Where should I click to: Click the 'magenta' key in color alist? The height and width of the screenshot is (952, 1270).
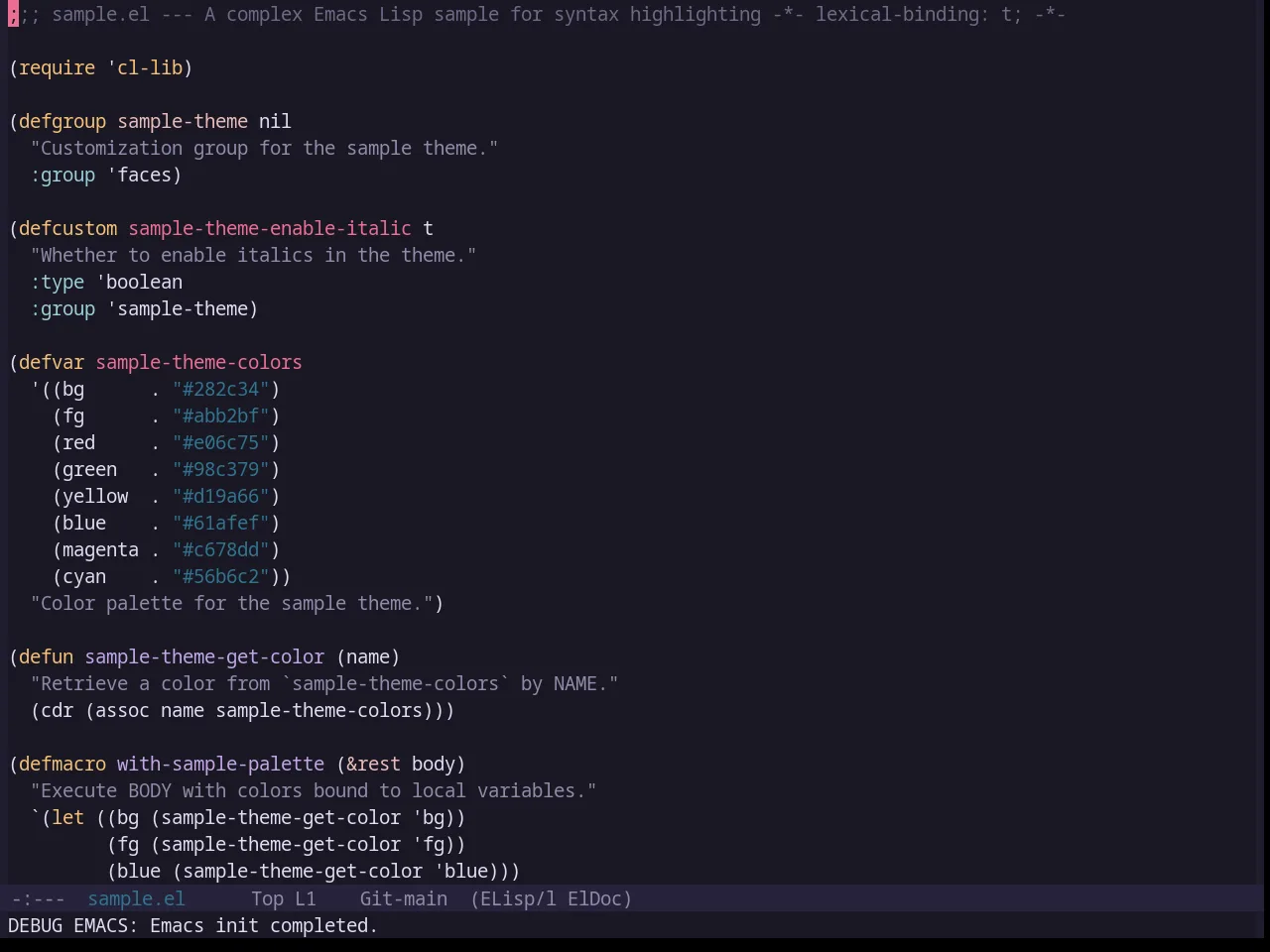[x=100, y=549]
